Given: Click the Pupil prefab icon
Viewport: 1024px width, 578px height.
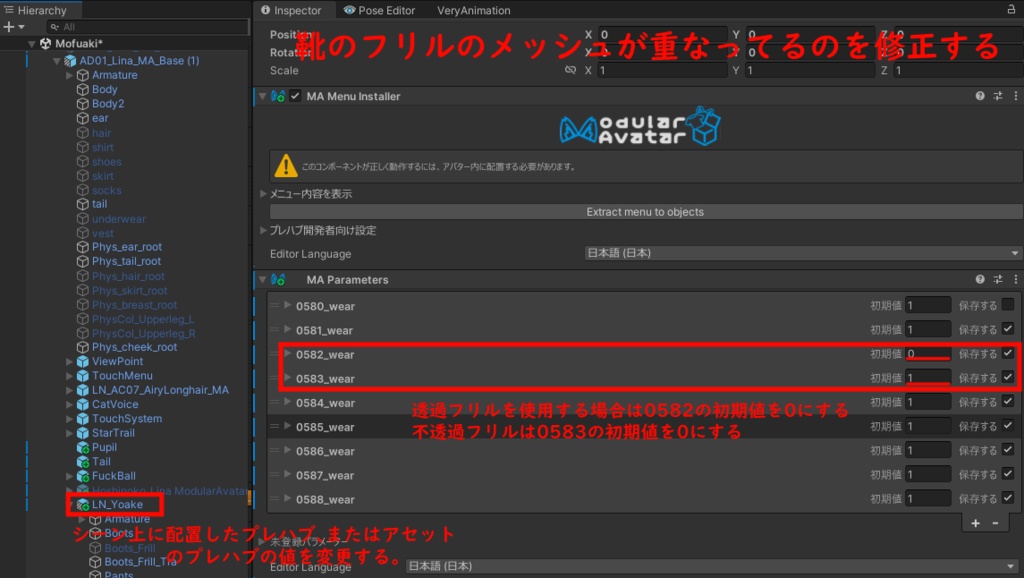Looking at the screenshot, I should [83, 447].
